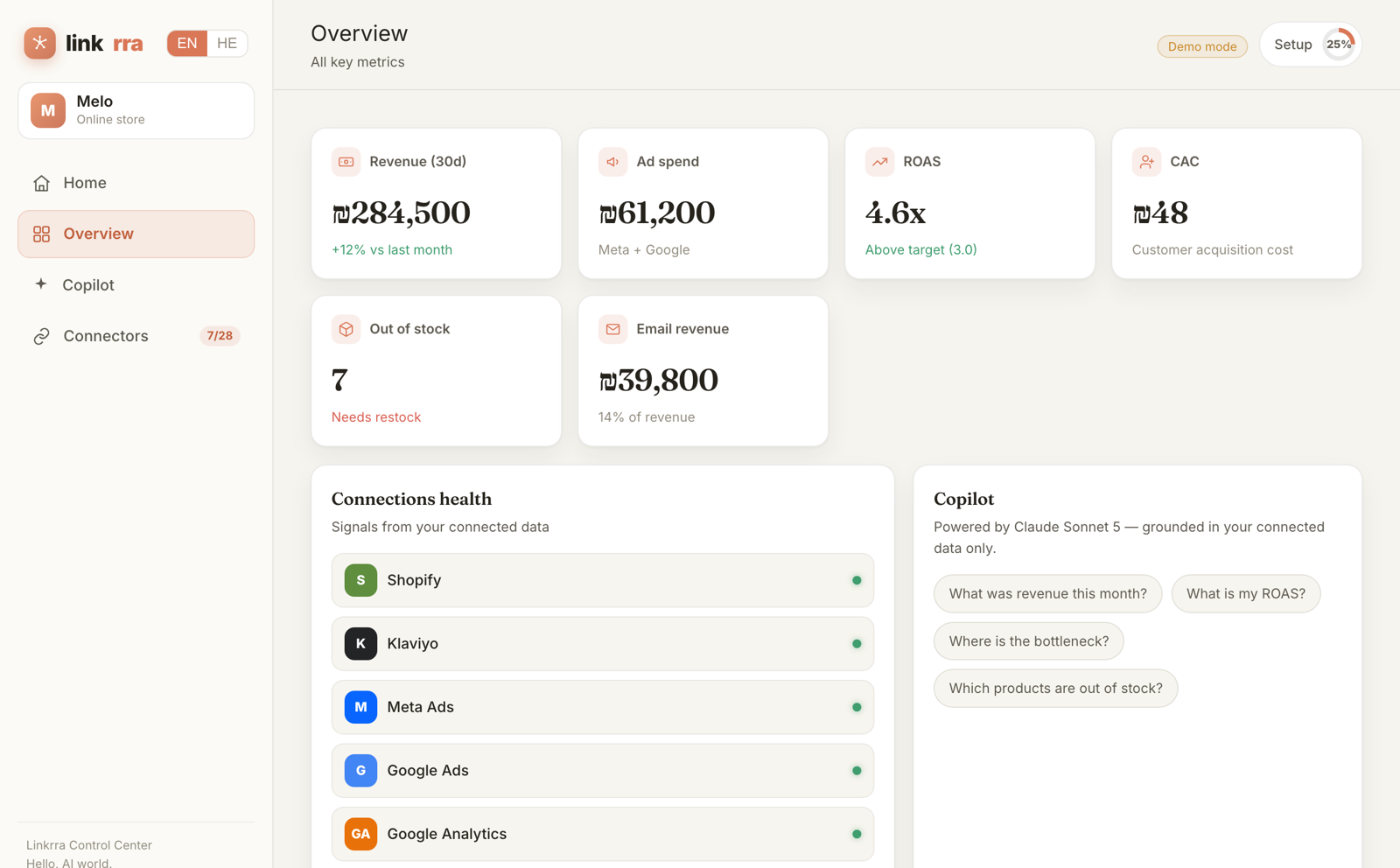Click the Out of stock box icon
Screen dimensions: 1400x868
(346, 329)
